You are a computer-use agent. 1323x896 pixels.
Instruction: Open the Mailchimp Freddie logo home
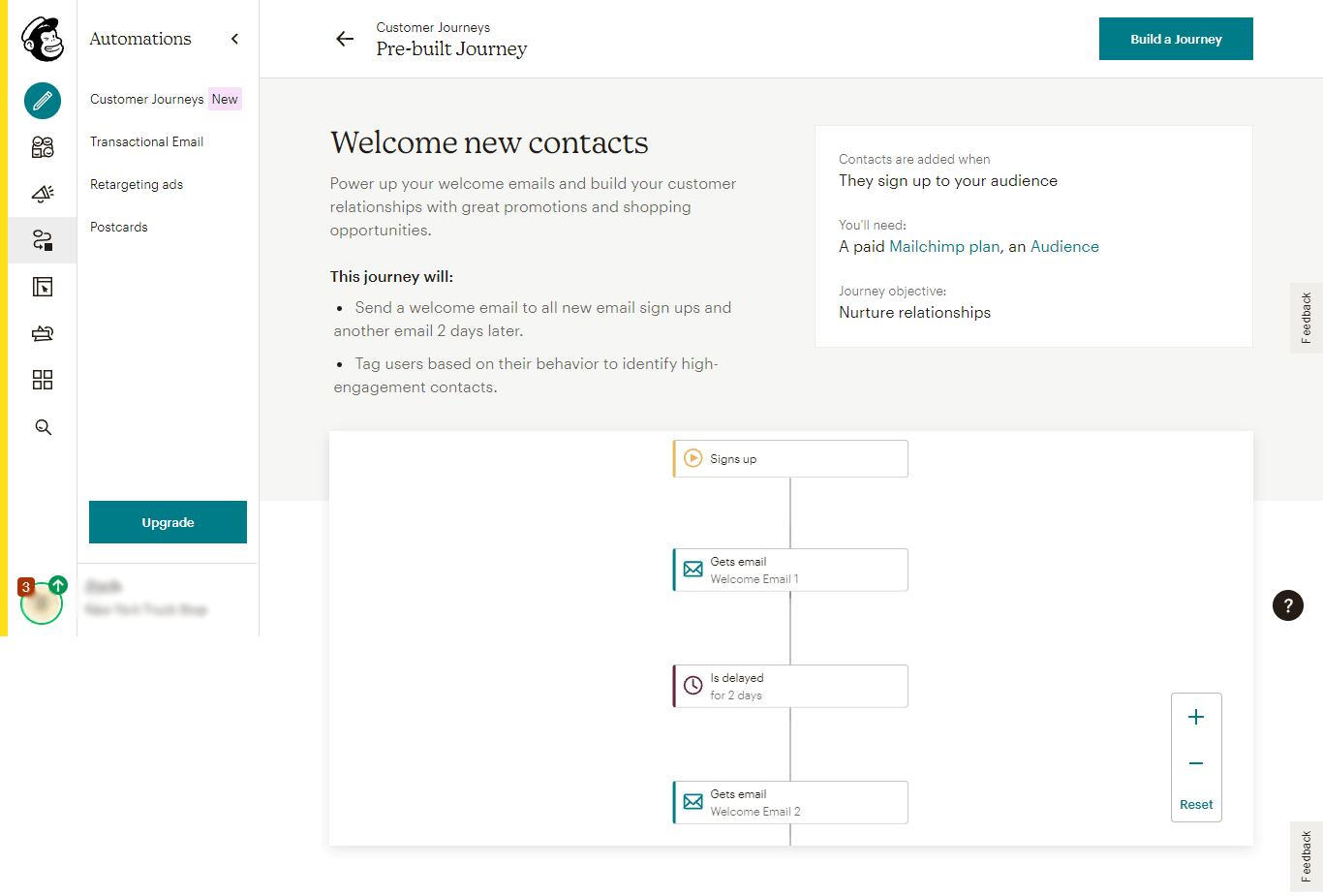click(x=43, y=40)
